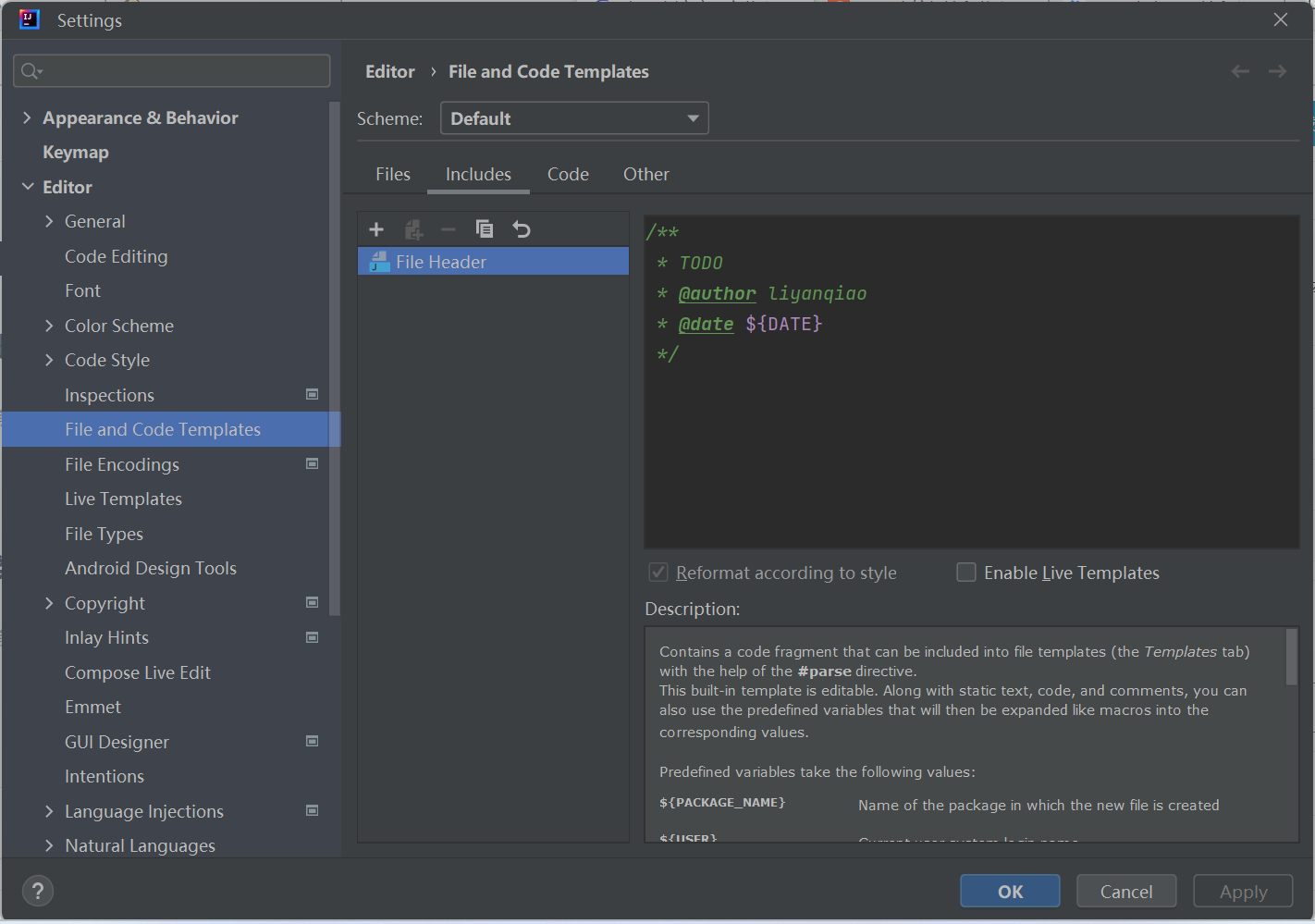The height and width of the screenshot is (924, 1315).
Task: Click the OK button
Action: (x=1010, y=892)
